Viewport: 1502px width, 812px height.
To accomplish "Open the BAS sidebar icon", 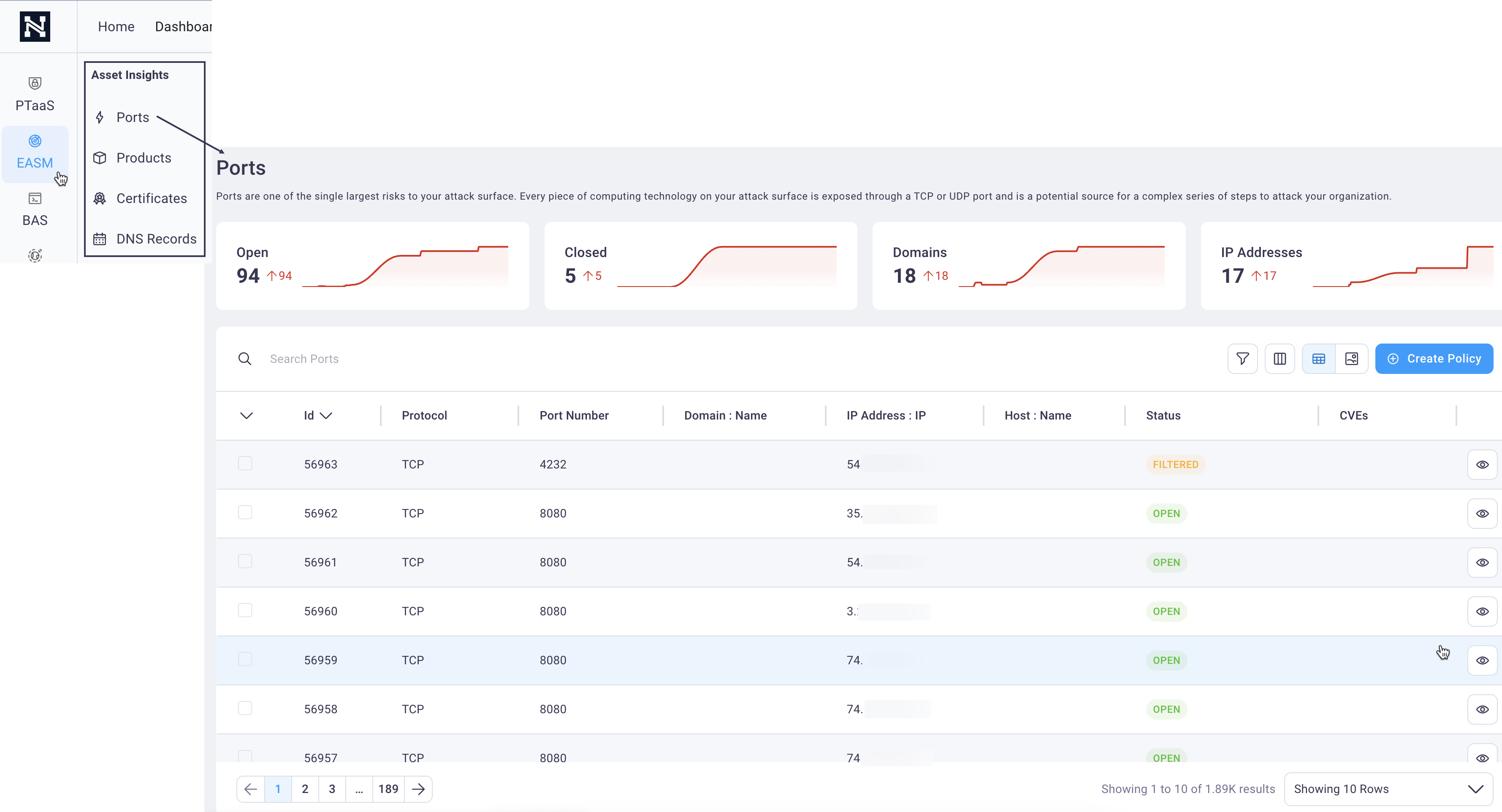I will (35, 199).
